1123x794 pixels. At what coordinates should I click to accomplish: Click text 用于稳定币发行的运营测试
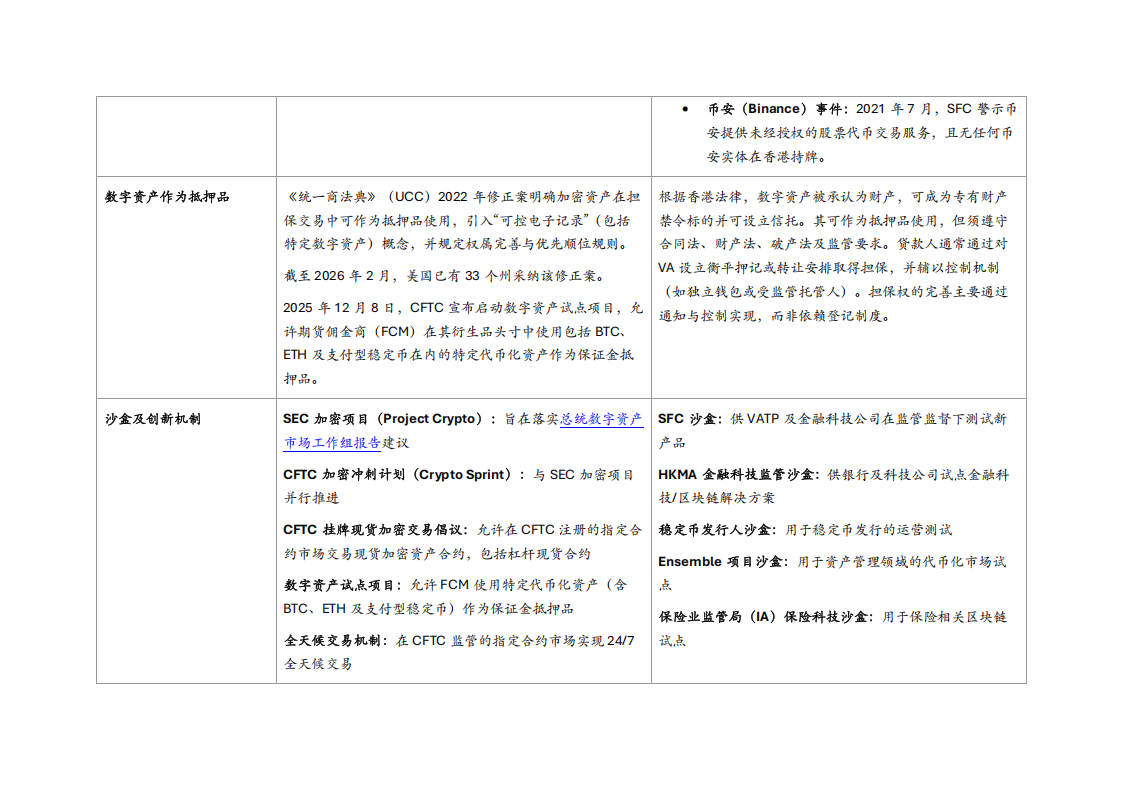pyautogui.click(x=869, y=530)
